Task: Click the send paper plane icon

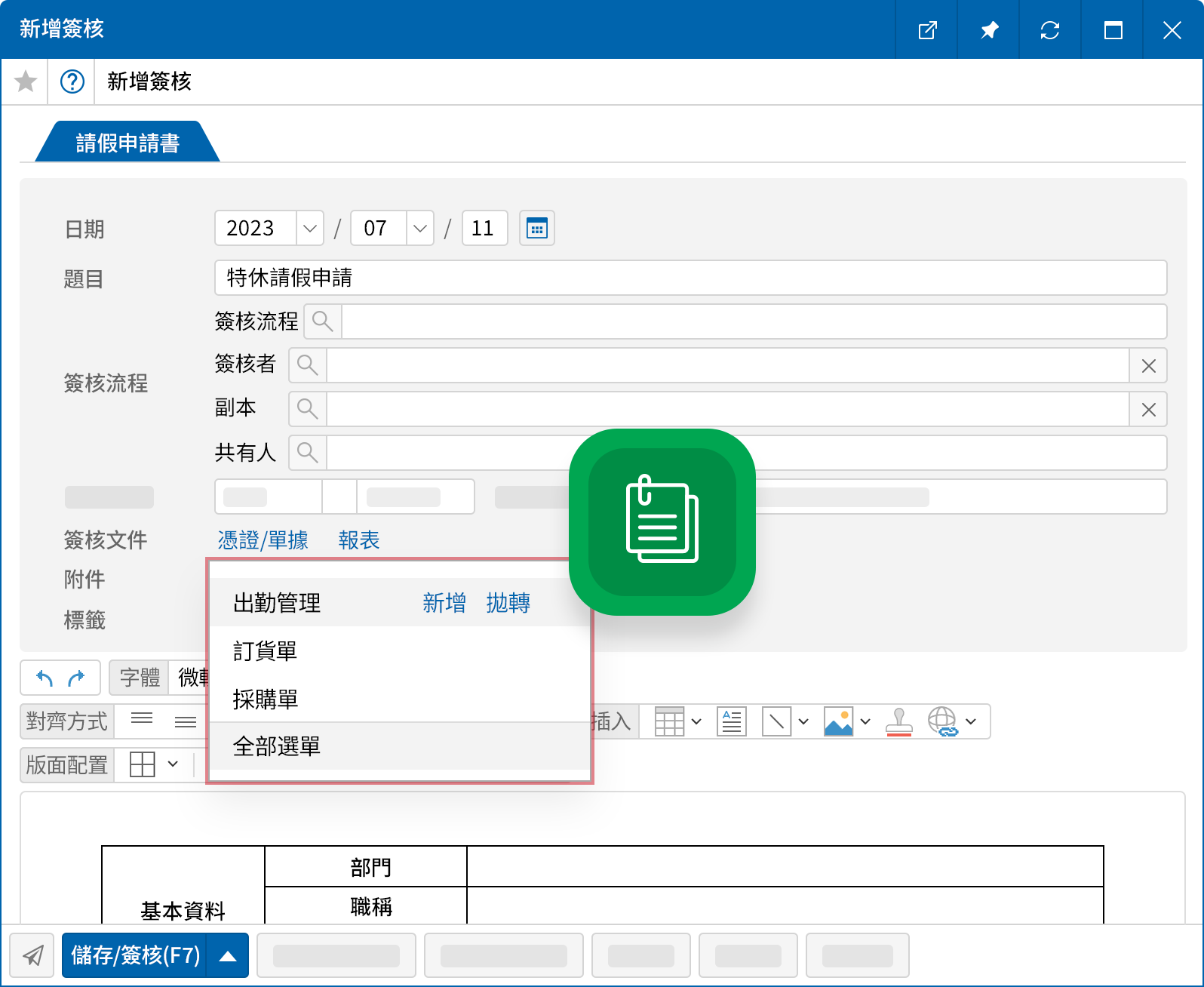Action: (x=32, y=955)
